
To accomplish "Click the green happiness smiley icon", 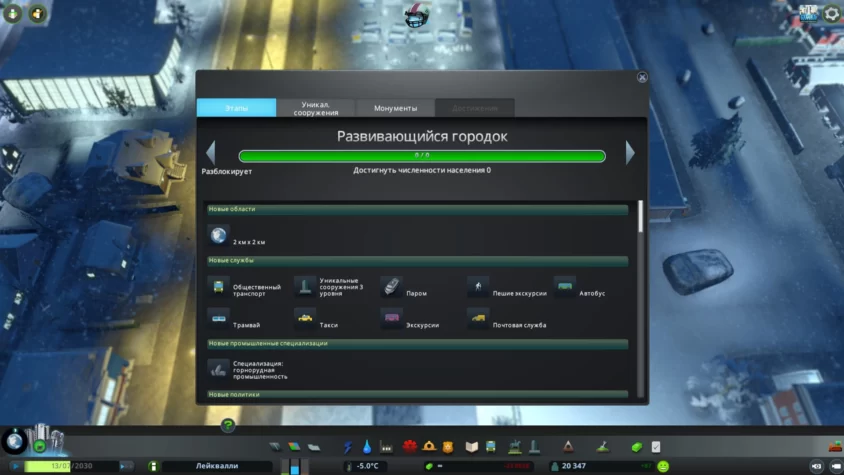I will [x=663, y=466].
